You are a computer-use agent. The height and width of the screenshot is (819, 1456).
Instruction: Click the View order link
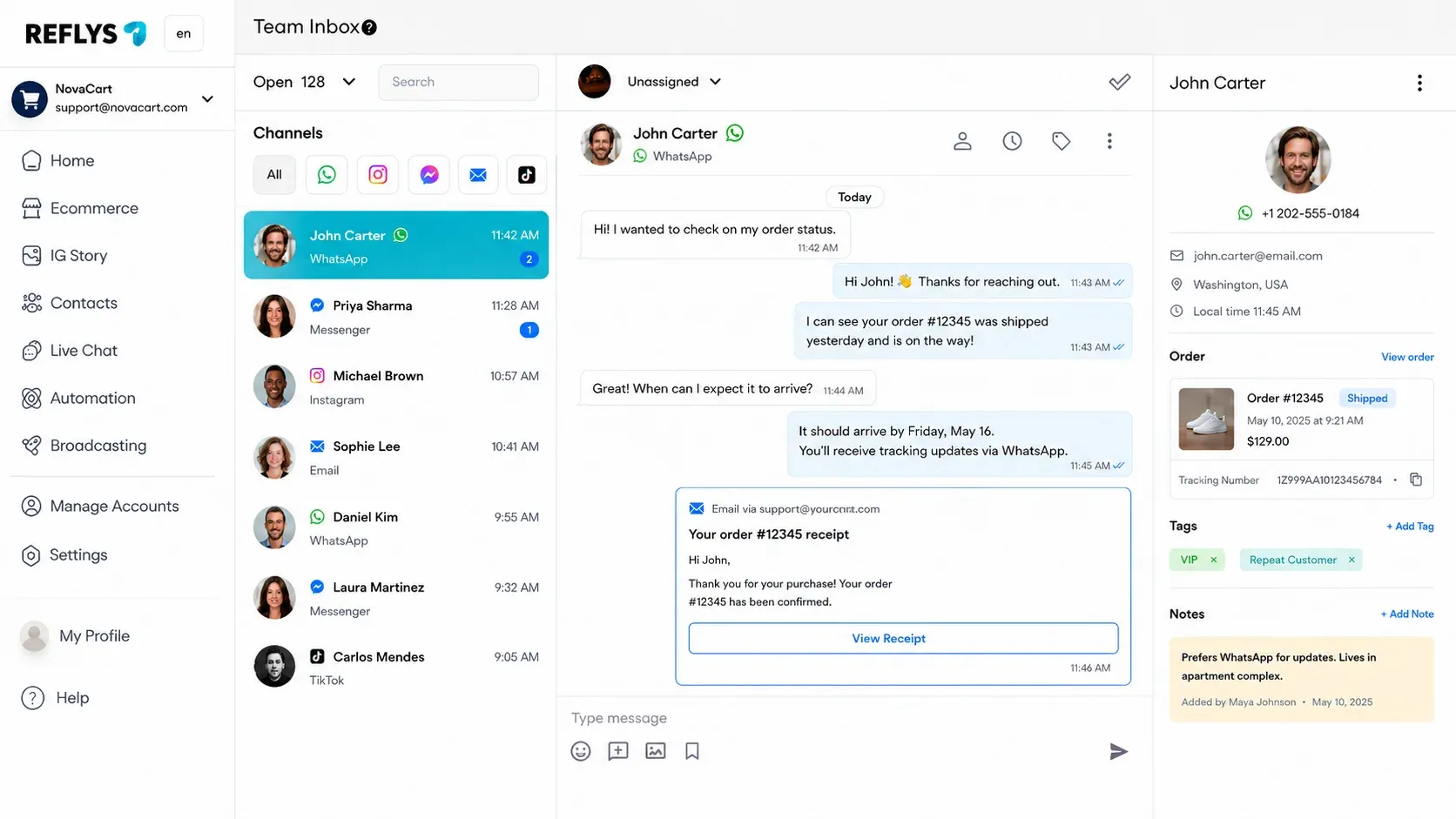pos(1407,357)
